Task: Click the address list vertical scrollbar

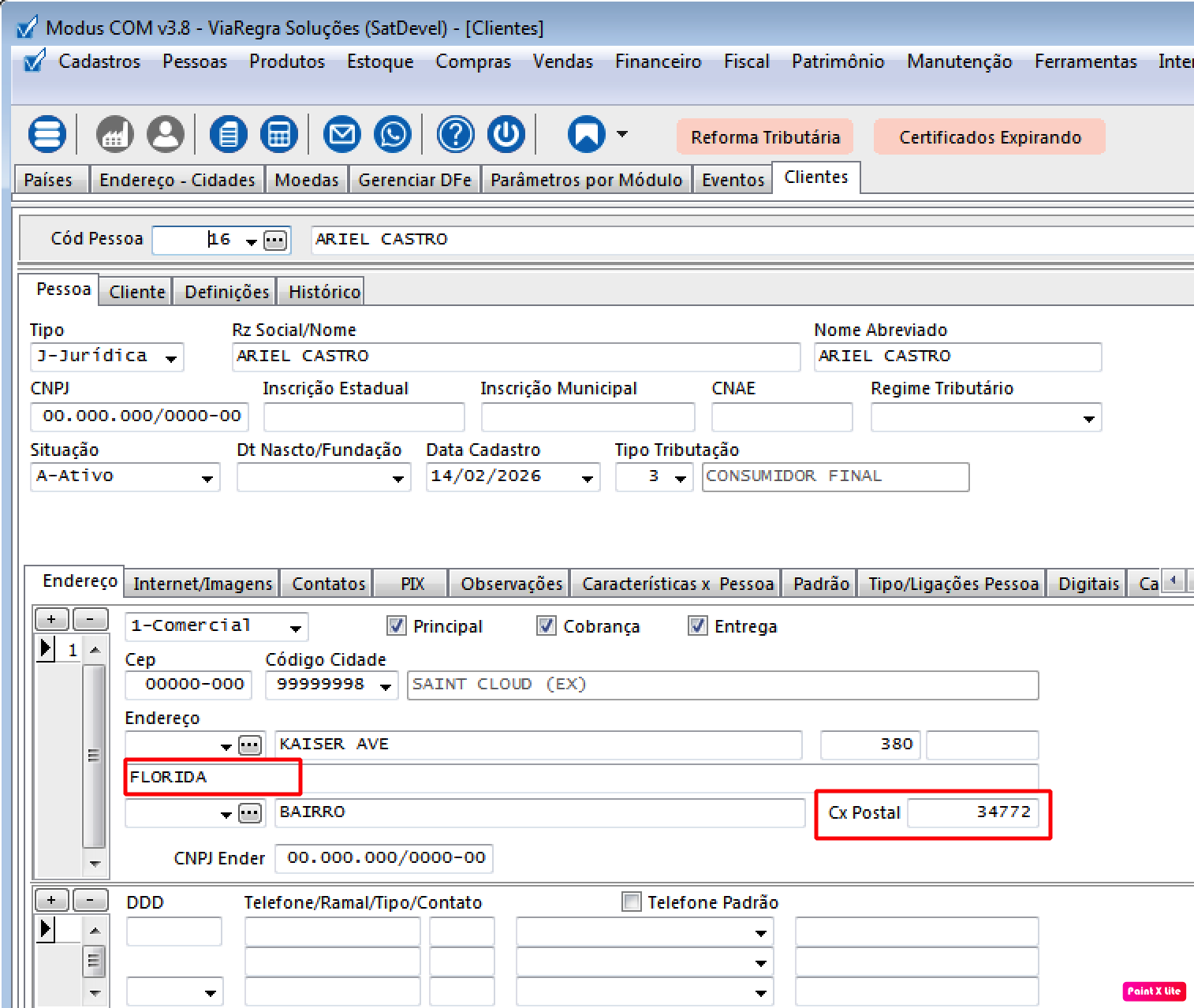Action: click(x=94, y=755)
